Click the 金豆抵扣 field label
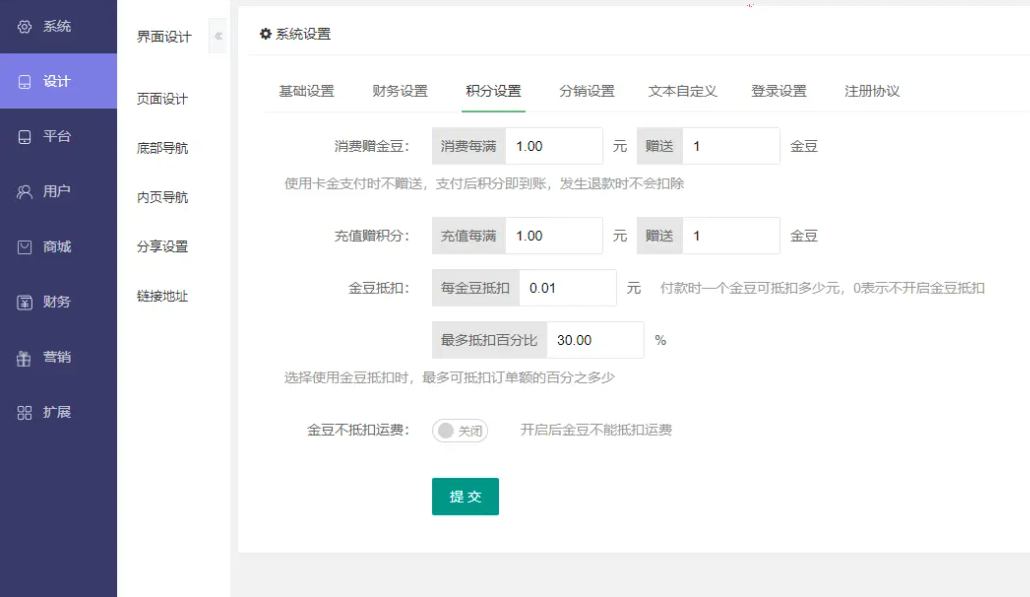This screenshot has height=597, width=1030. [379, 288]
